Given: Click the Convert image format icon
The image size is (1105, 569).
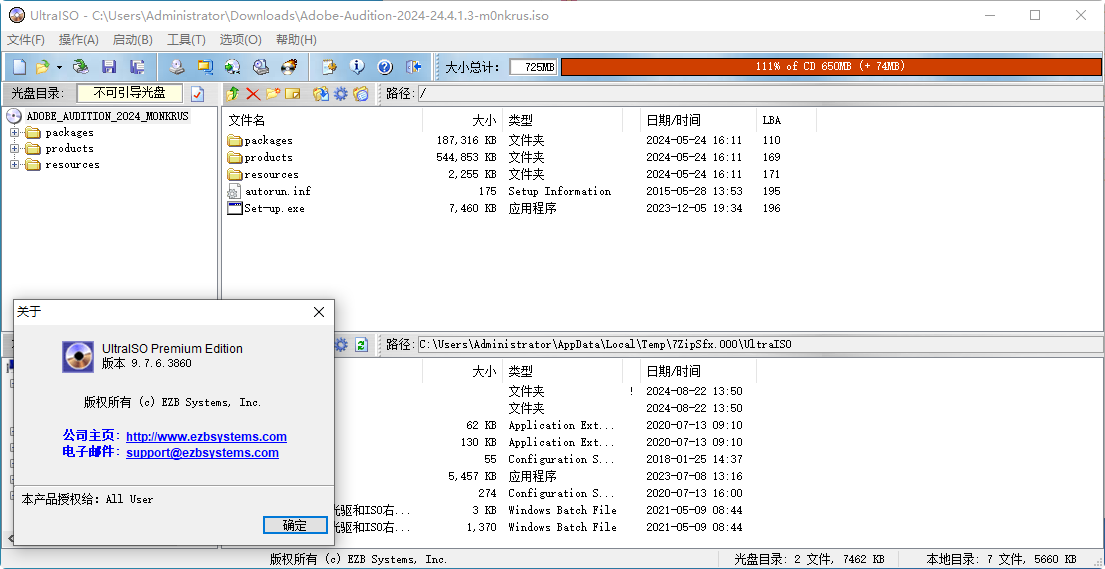Looking at the screenshot, I should pyautogui.click(x=205, y=67).
